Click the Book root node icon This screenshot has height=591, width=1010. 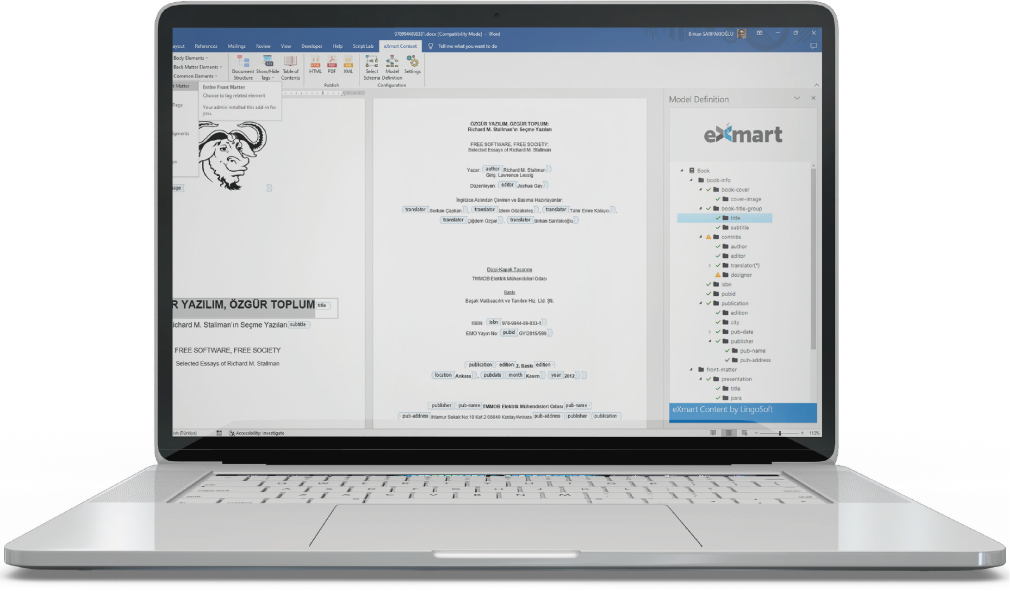(692, 171)
